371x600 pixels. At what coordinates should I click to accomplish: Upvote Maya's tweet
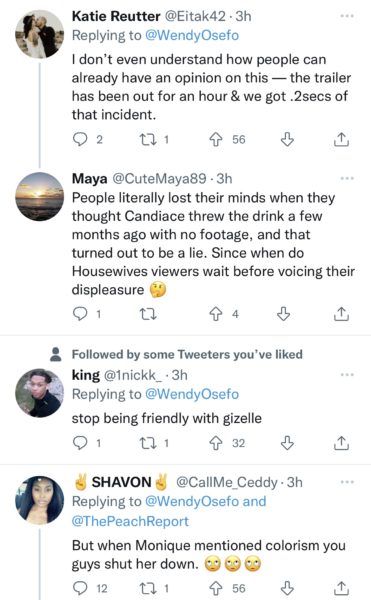click(x=216, y=314)
